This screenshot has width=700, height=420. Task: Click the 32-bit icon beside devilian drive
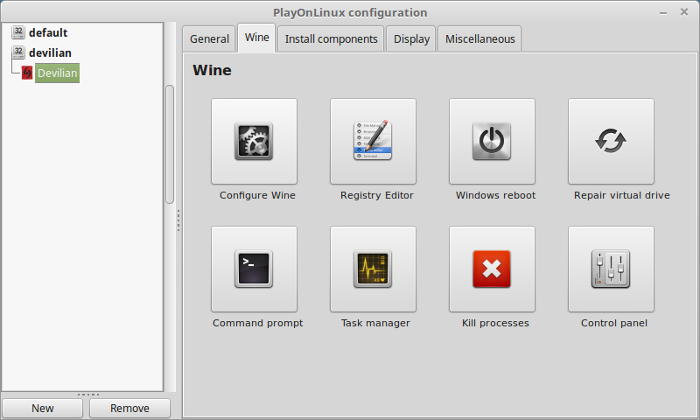[x=18, y=53]
